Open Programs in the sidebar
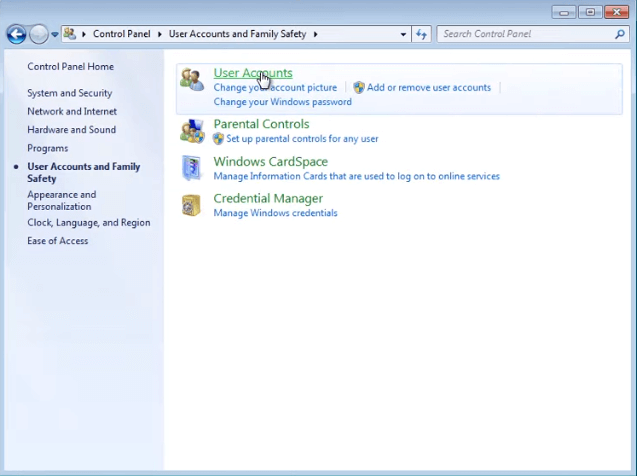This screenshot has width=637, height=476. [48, 148]
